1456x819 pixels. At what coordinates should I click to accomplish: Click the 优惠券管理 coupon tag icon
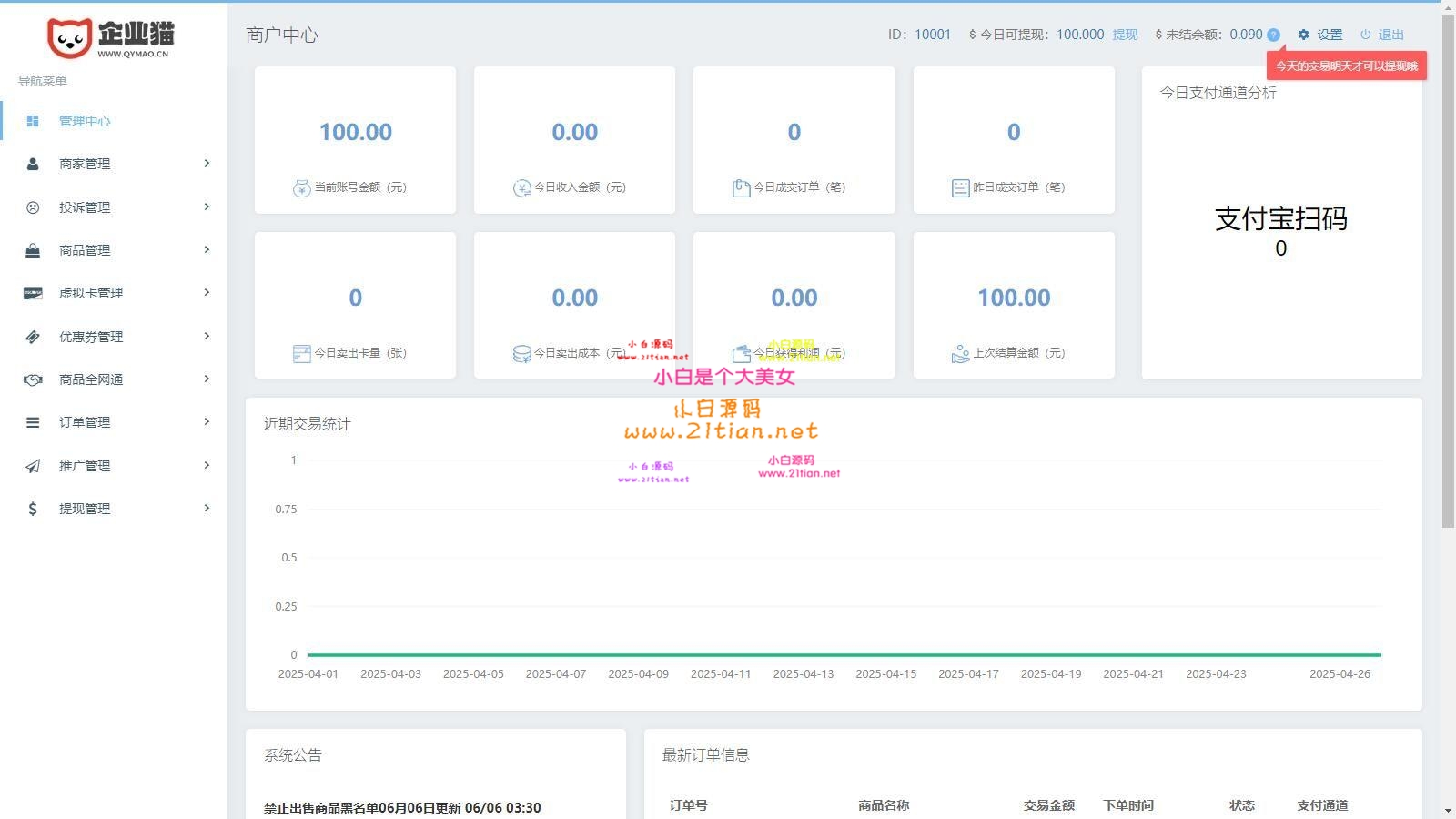pyautogui.click(x=33, y=336)
